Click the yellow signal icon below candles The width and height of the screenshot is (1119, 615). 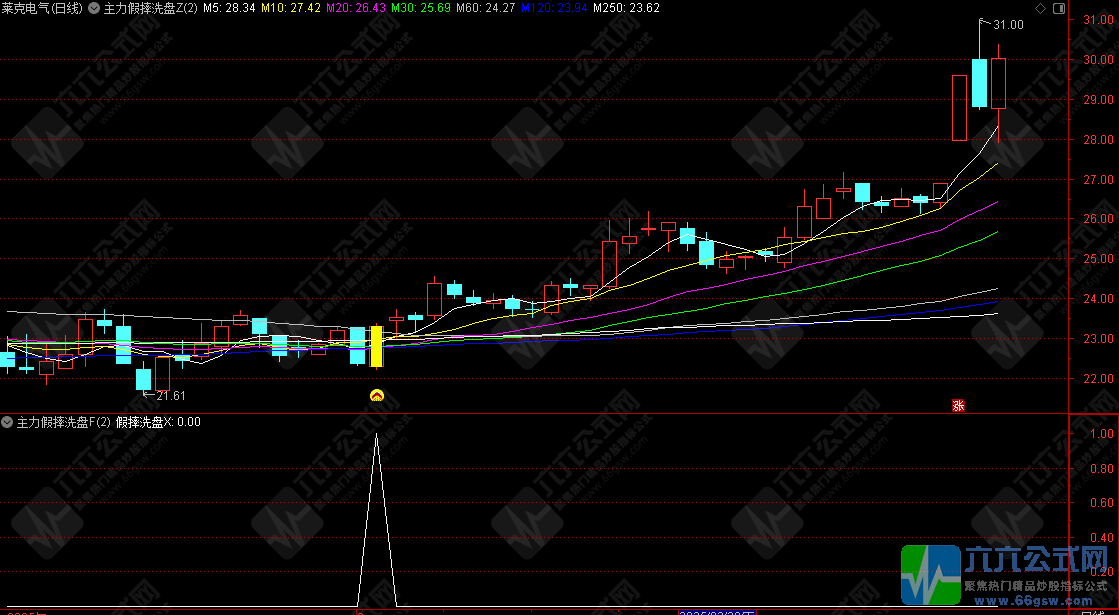pos(377,395)
